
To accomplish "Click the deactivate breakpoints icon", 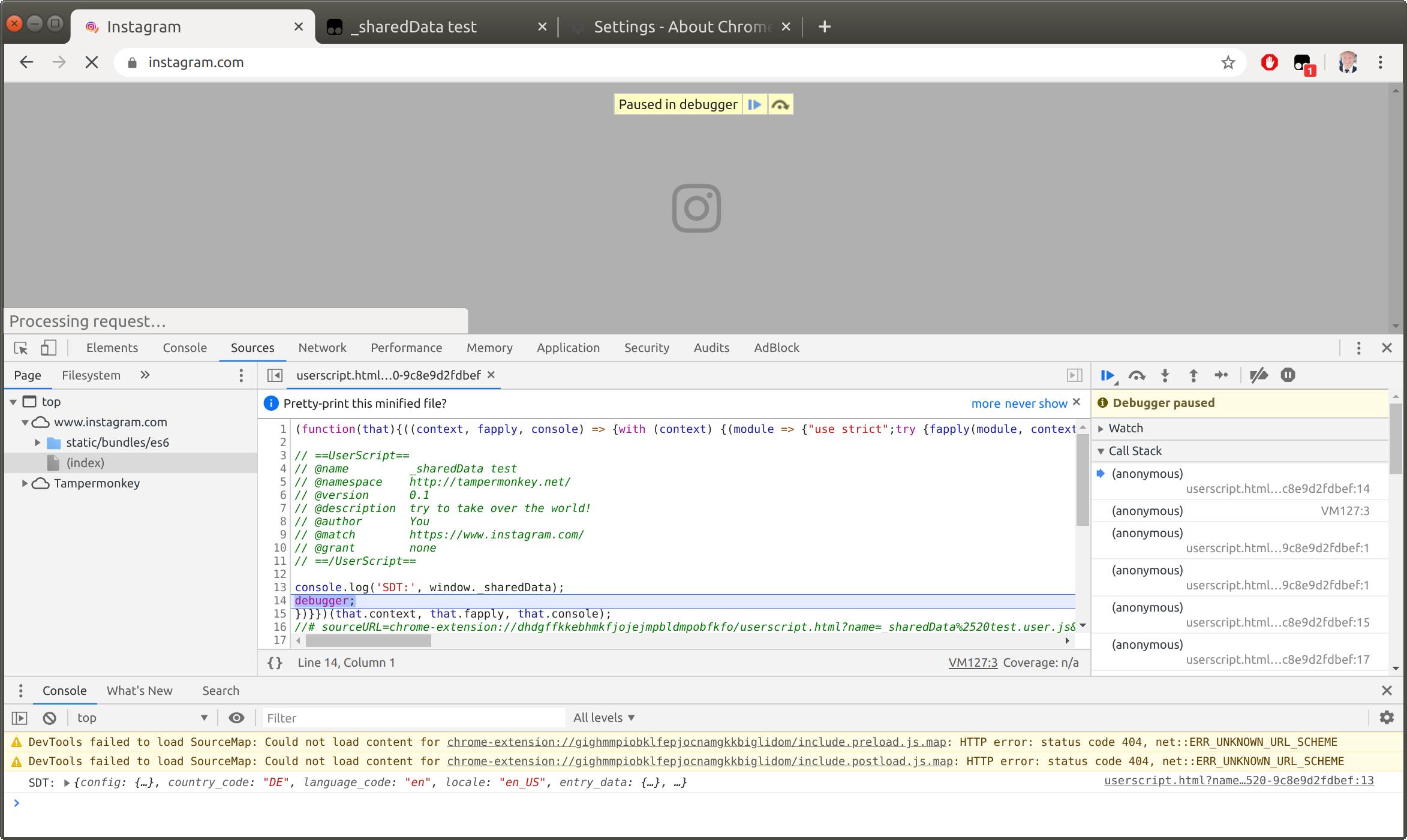I will coord(1259,375).
